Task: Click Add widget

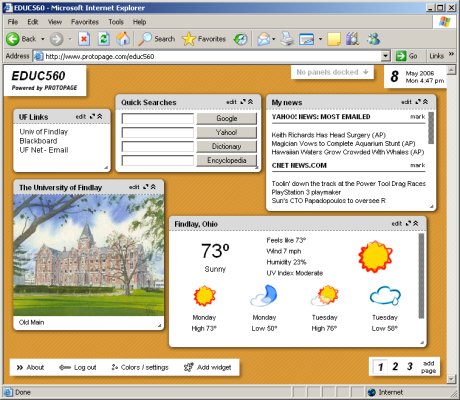Action: 207,367
